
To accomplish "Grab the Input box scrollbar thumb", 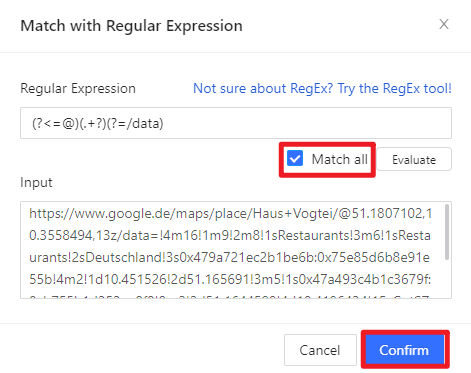I will click(x=447, y=232).
